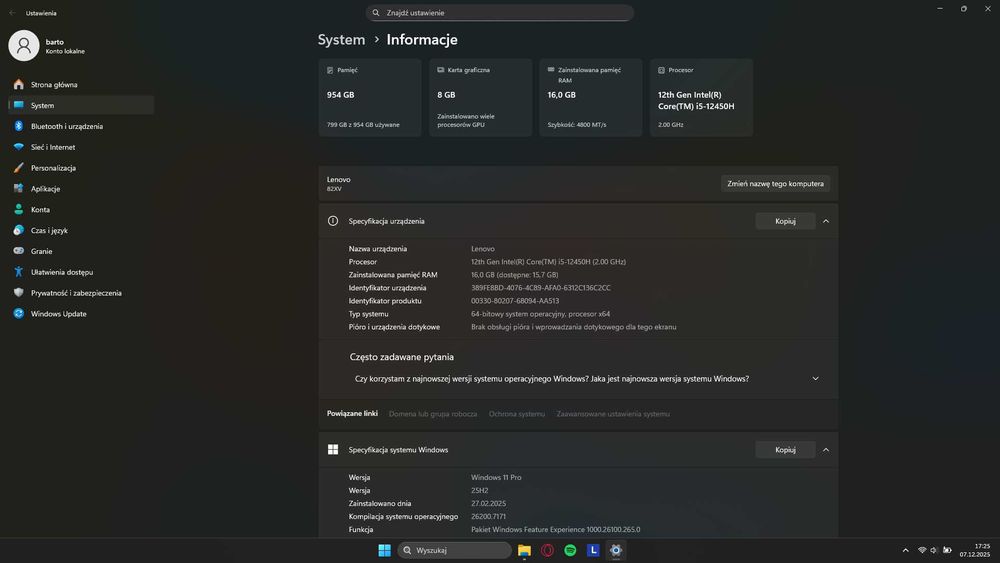This screenshot has width=1000, height=563.
Task: Open Bluetooth i urządzenia settings
Action: (81, 126)
